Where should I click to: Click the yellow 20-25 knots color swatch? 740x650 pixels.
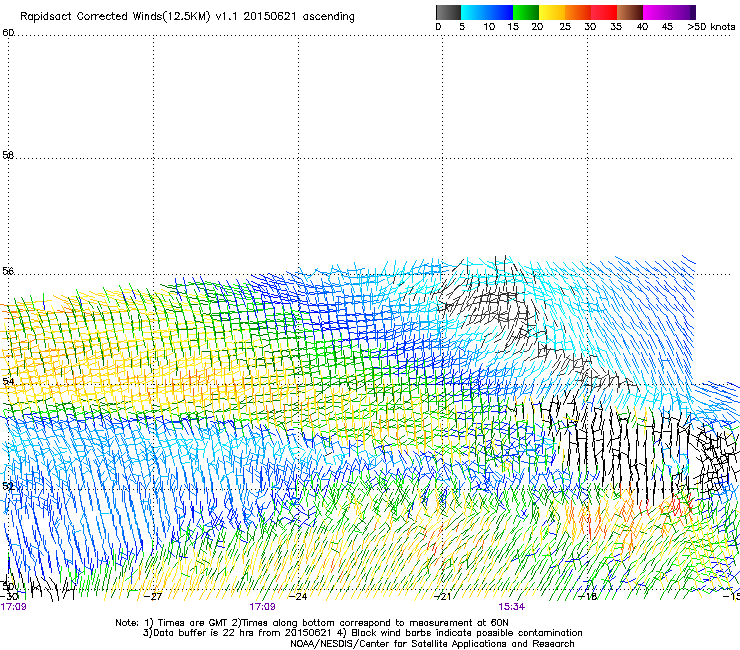[552, 12]
